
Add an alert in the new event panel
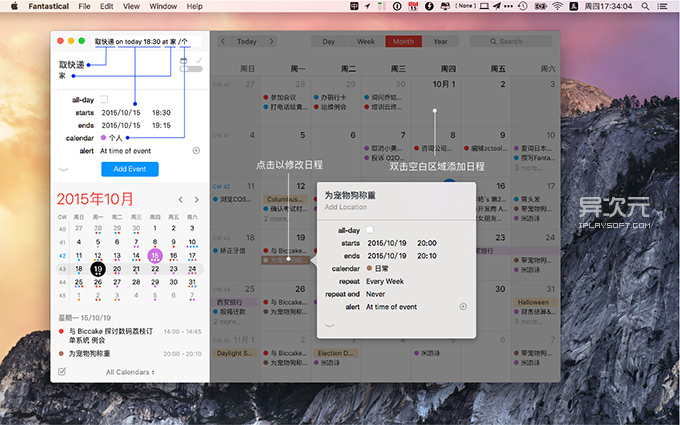pyautogui.click(x=195, y=150)
